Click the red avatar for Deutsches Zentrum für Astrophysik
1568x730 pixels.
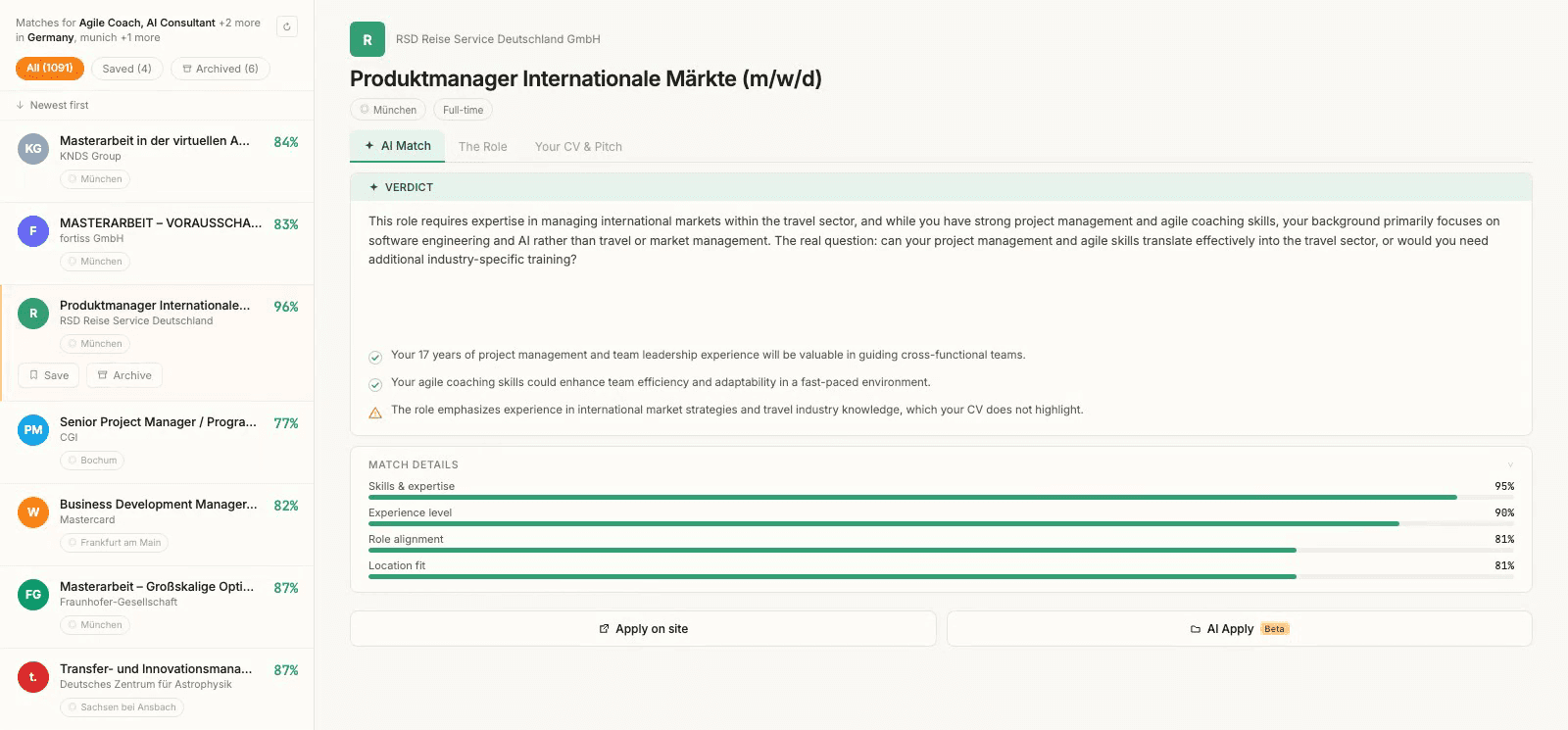33,677
